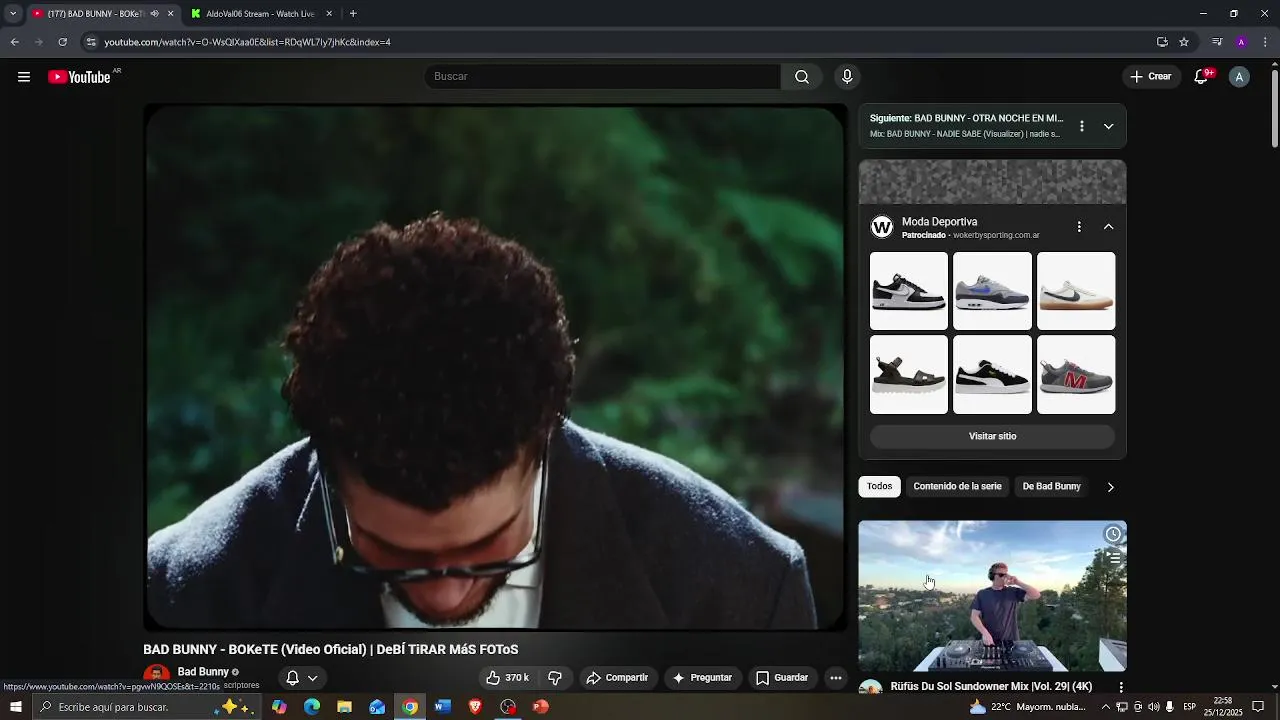Image resolution: width=1280 pixels, height=720 pixels.
Task: Focus the Buscar search field
Action: coord(602,77)
